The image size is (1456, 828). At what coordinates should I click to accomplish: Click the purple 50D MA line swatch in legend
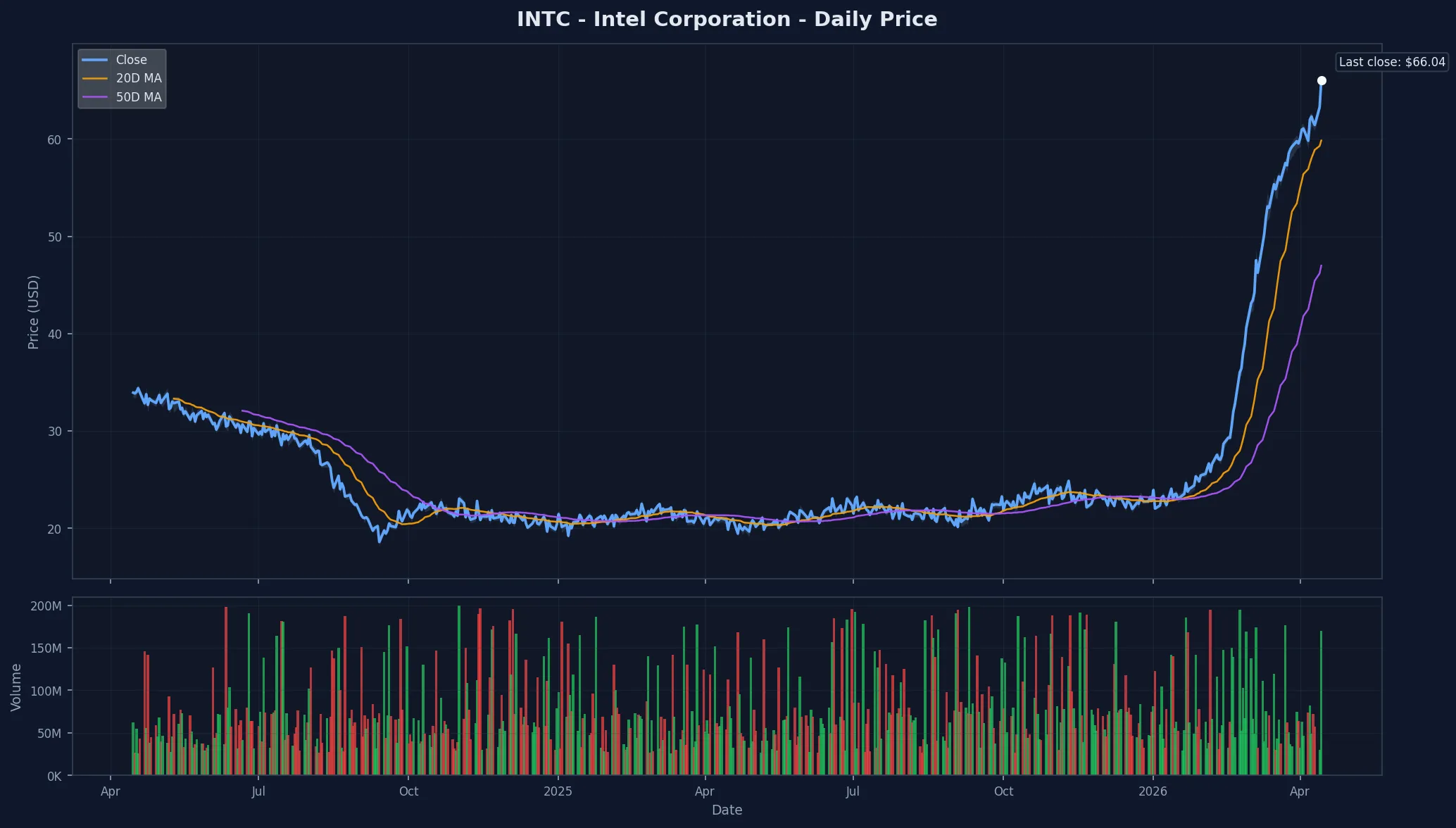click(95, 97)
